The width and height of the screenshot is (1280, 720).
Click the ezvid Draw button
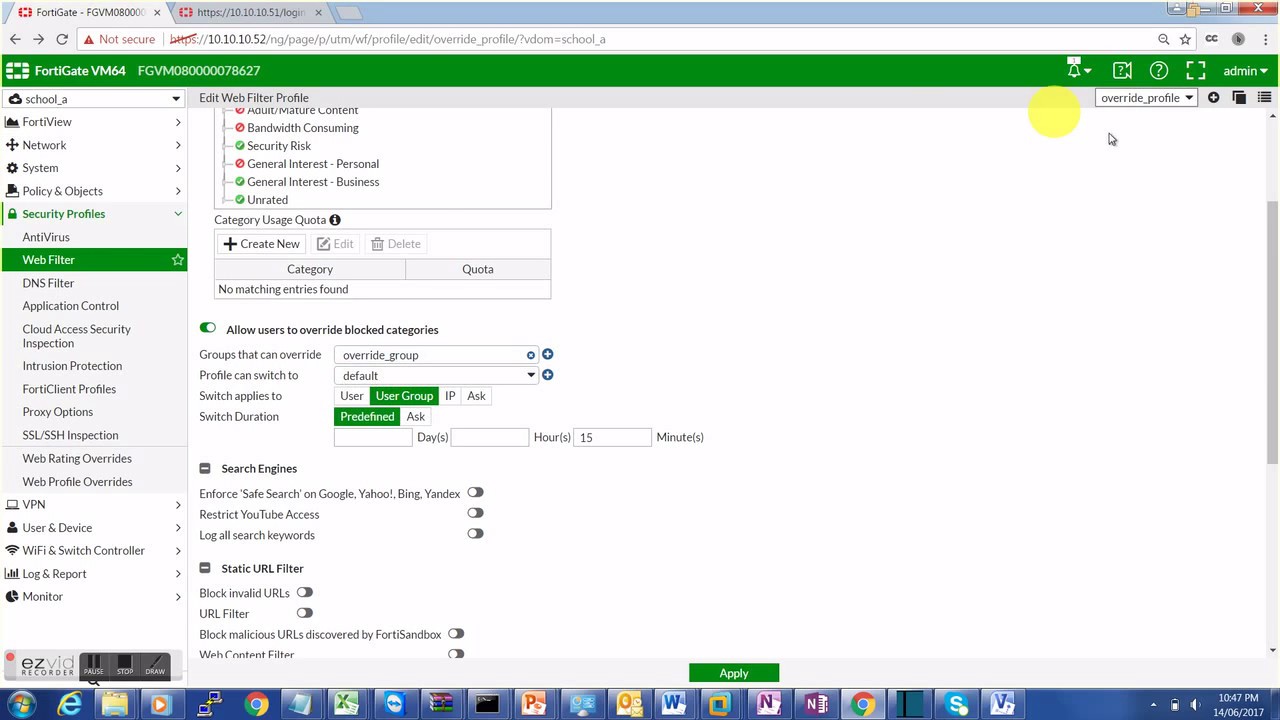point(155,665)
